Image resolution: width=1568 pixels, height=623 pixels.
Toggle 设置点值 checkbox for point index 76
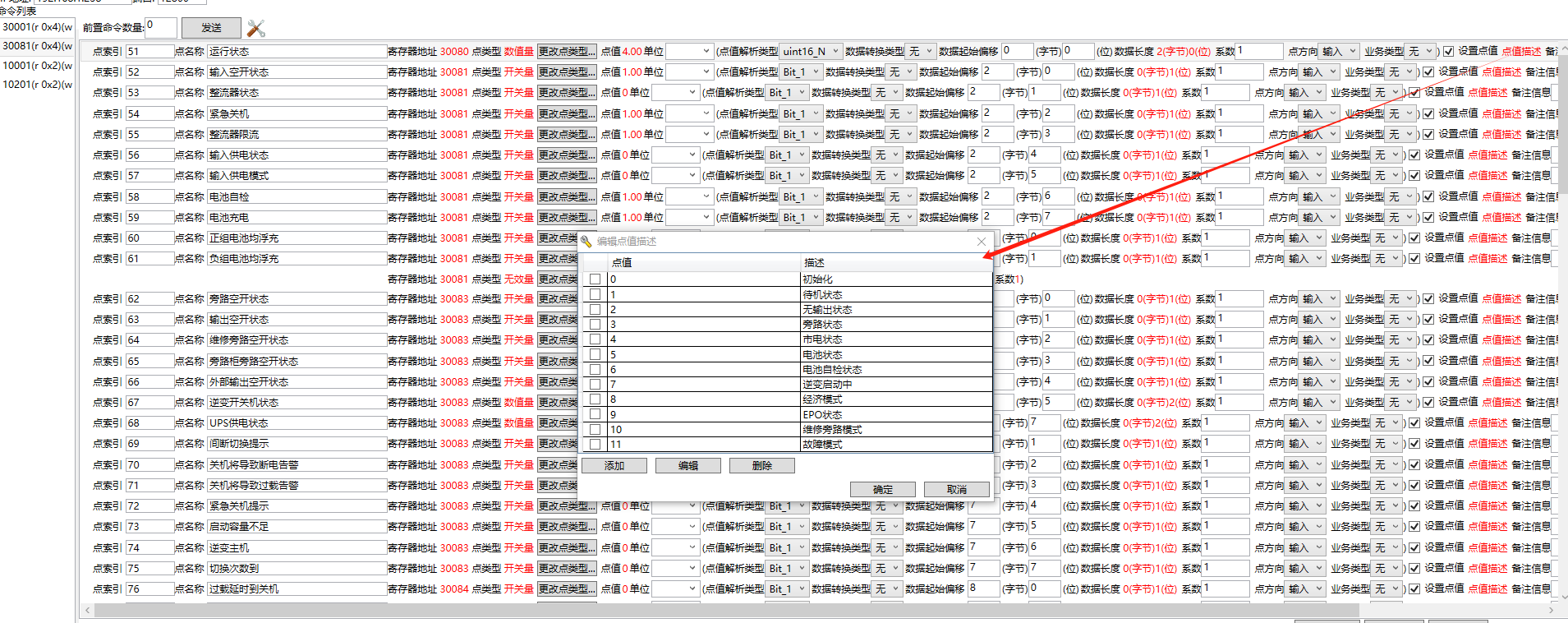[1414, 588]
